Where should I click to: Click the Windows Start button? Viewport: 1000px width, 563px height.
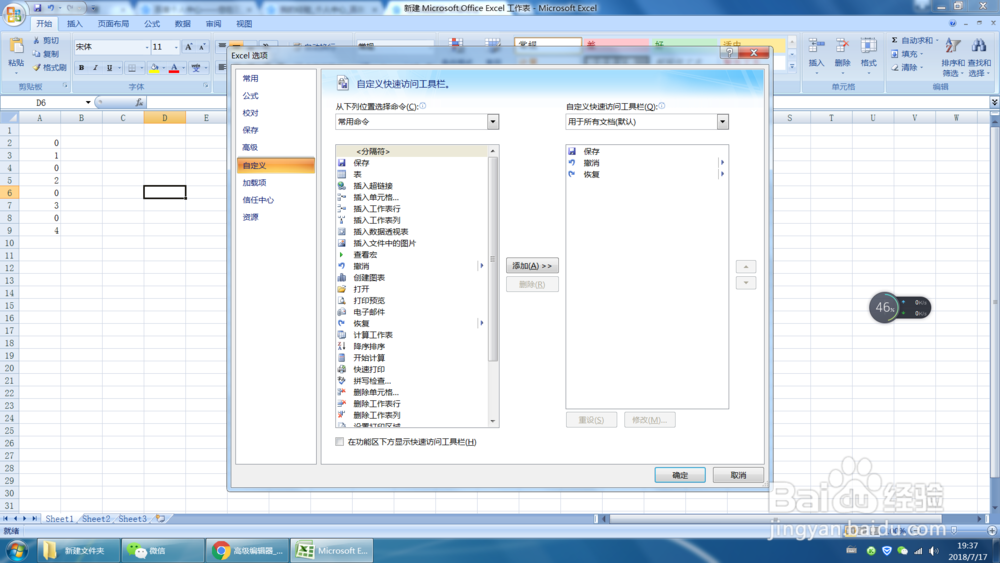click(x=16, y=550)
